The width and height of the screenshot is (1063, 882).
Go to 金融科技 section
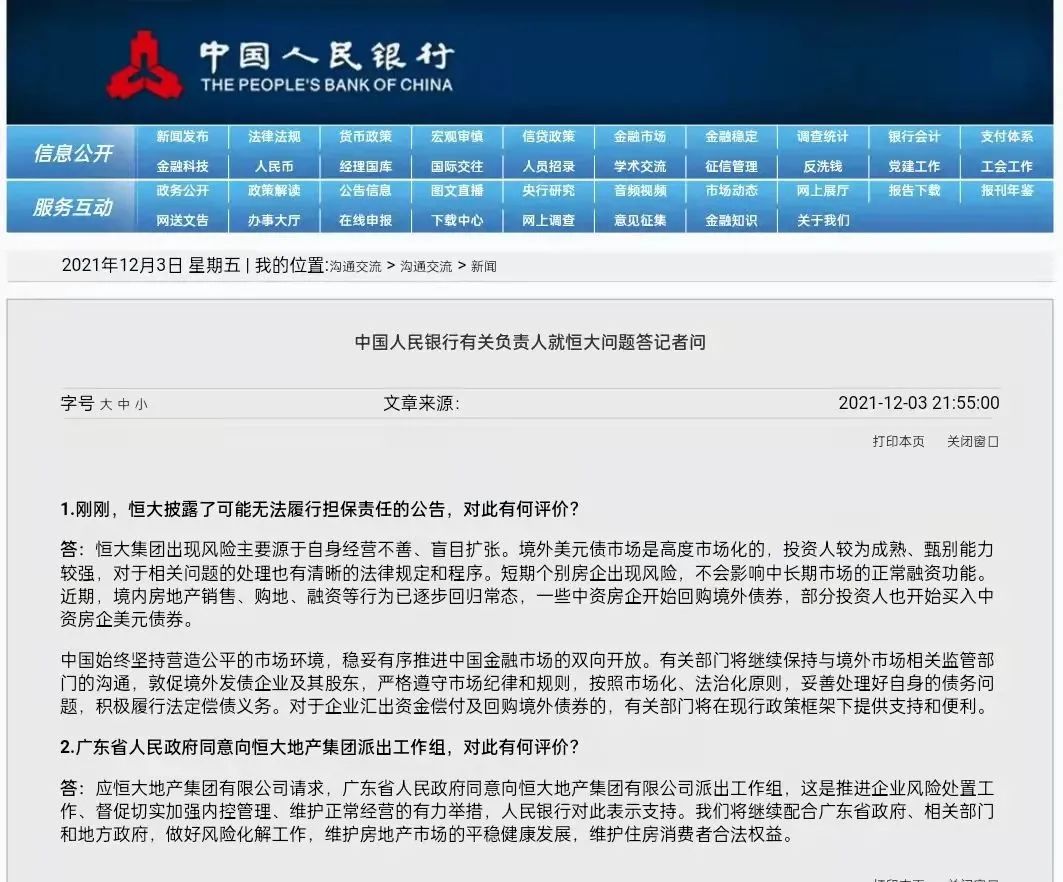pos(182,167)
